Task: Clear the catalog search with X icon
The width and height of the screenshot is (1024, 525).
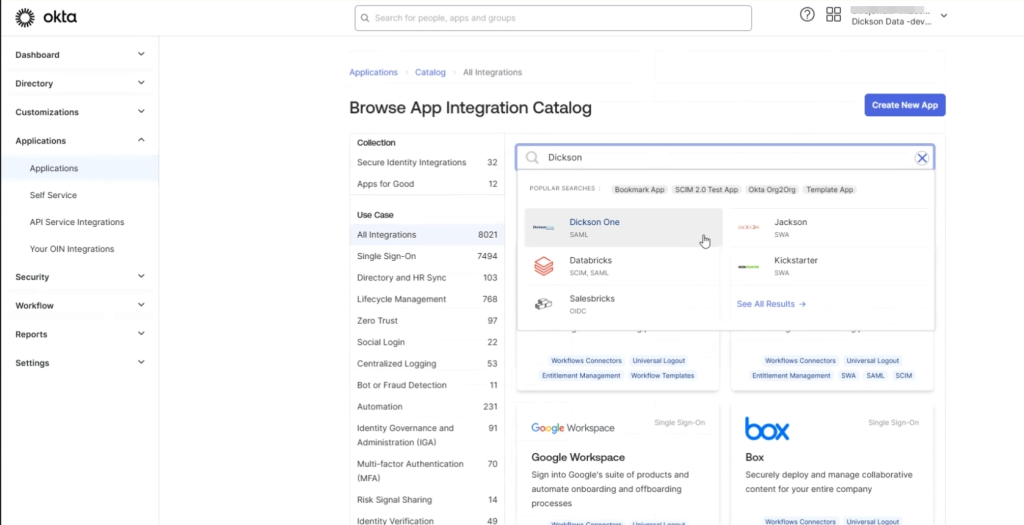Action: (921, 158)
